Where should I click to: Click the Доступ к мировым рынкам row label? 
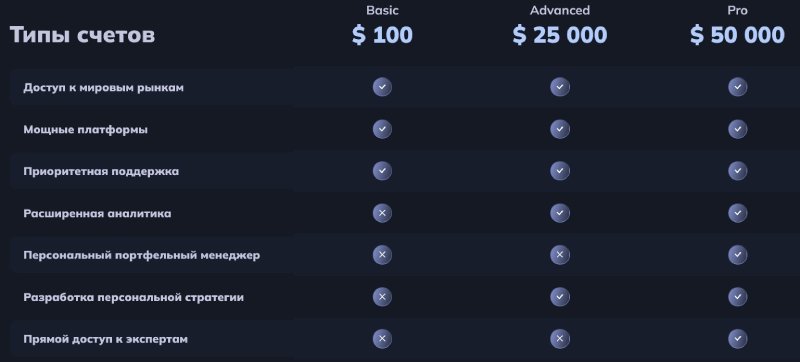click(x=104, y=88)
